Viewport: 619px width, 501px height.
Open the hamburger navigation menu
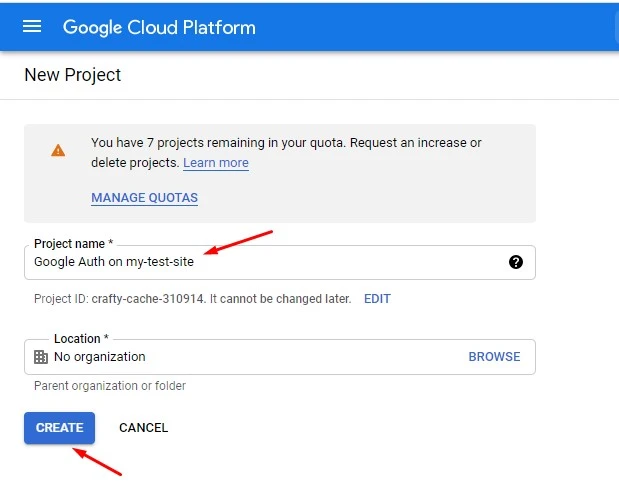click(32, 26)
